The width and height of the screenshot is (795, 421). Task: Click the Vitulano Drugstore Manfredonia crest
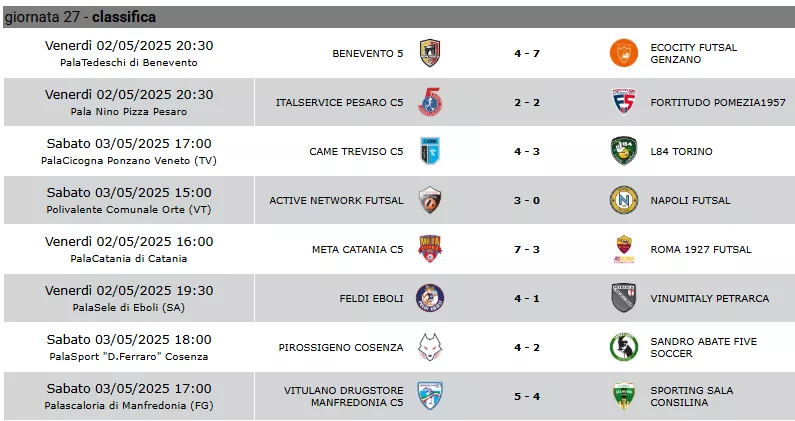(x=430, y=396)
